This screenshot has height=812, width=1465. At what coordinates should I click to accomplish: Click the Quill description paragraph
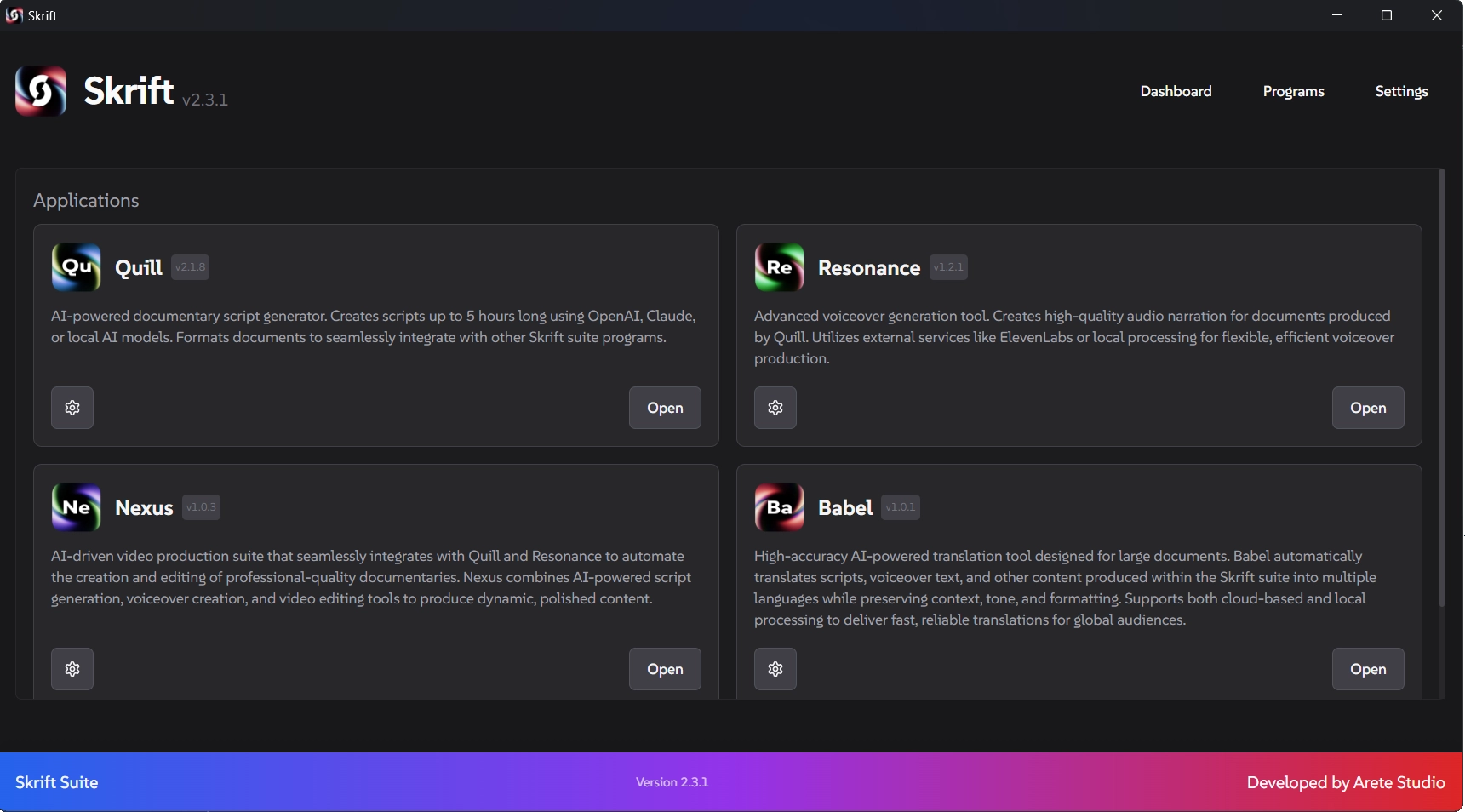(x=374, y=327)
